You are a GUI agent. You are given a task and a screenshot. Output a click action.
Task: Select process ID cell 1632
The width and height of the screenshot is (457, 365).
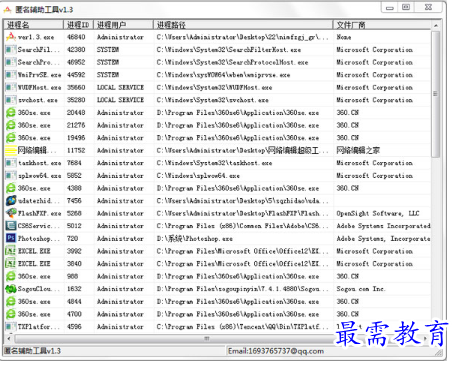(74, 289)
